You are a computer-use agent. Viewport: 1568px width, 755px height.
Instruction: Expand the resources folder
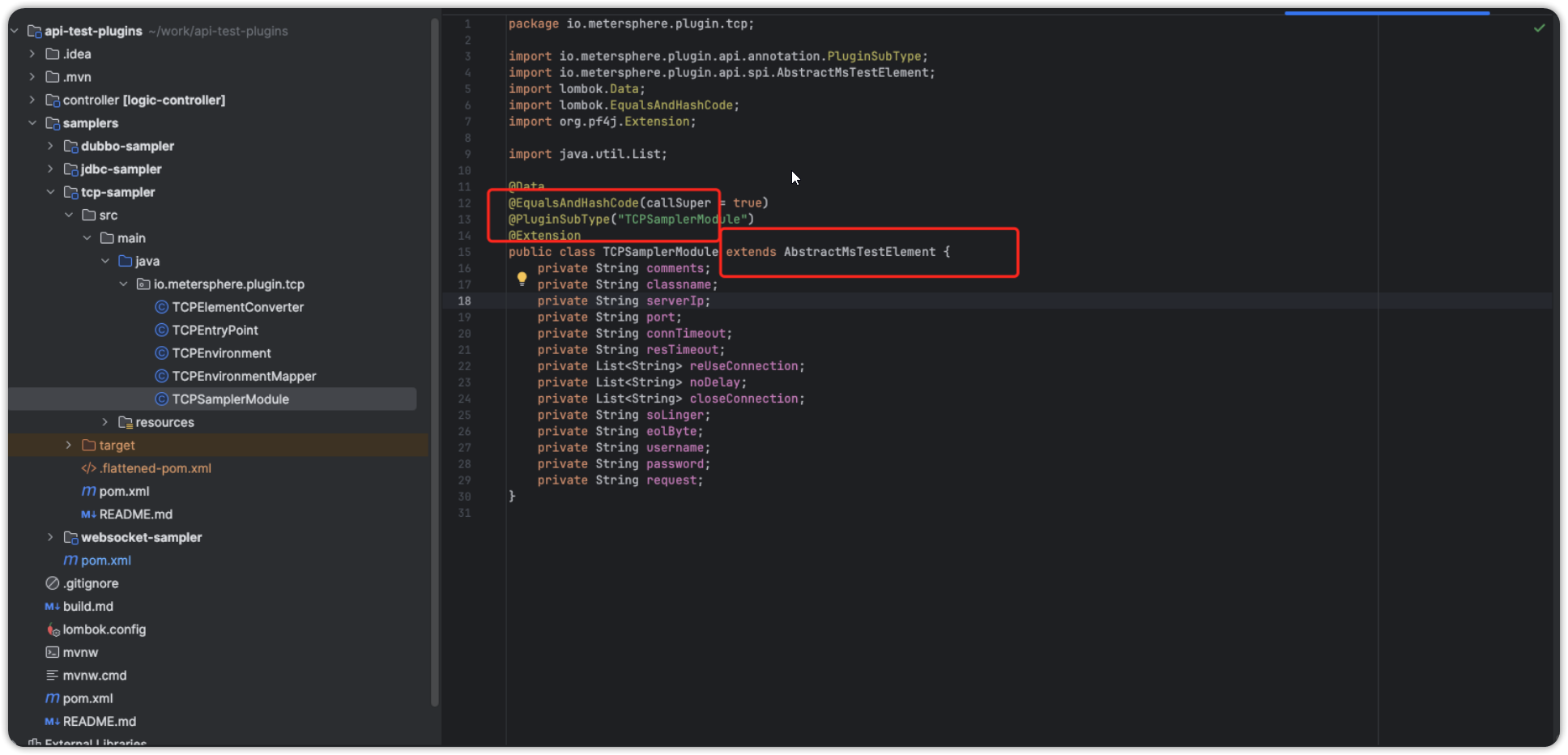tap(105, 422)
